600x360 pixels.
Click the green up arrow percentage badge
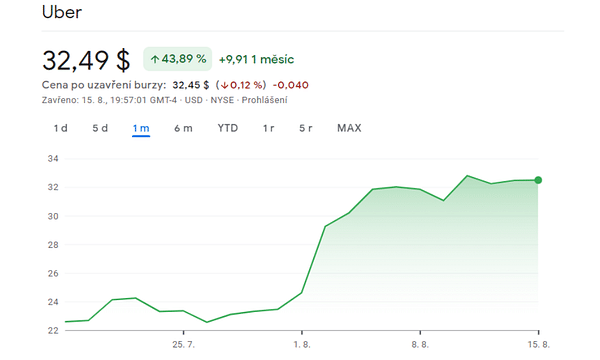178,59
